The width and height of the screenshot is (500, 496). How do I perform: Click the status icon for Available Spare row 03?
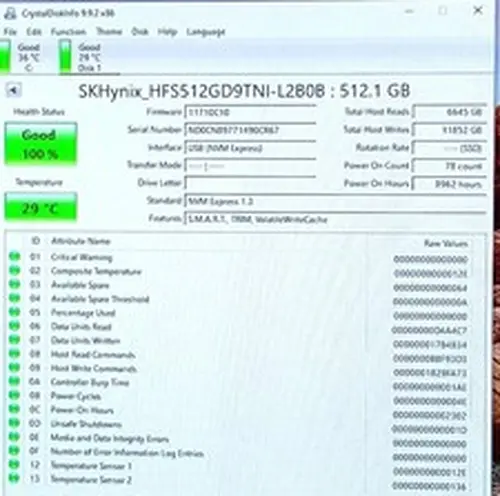tap(14, 284)
